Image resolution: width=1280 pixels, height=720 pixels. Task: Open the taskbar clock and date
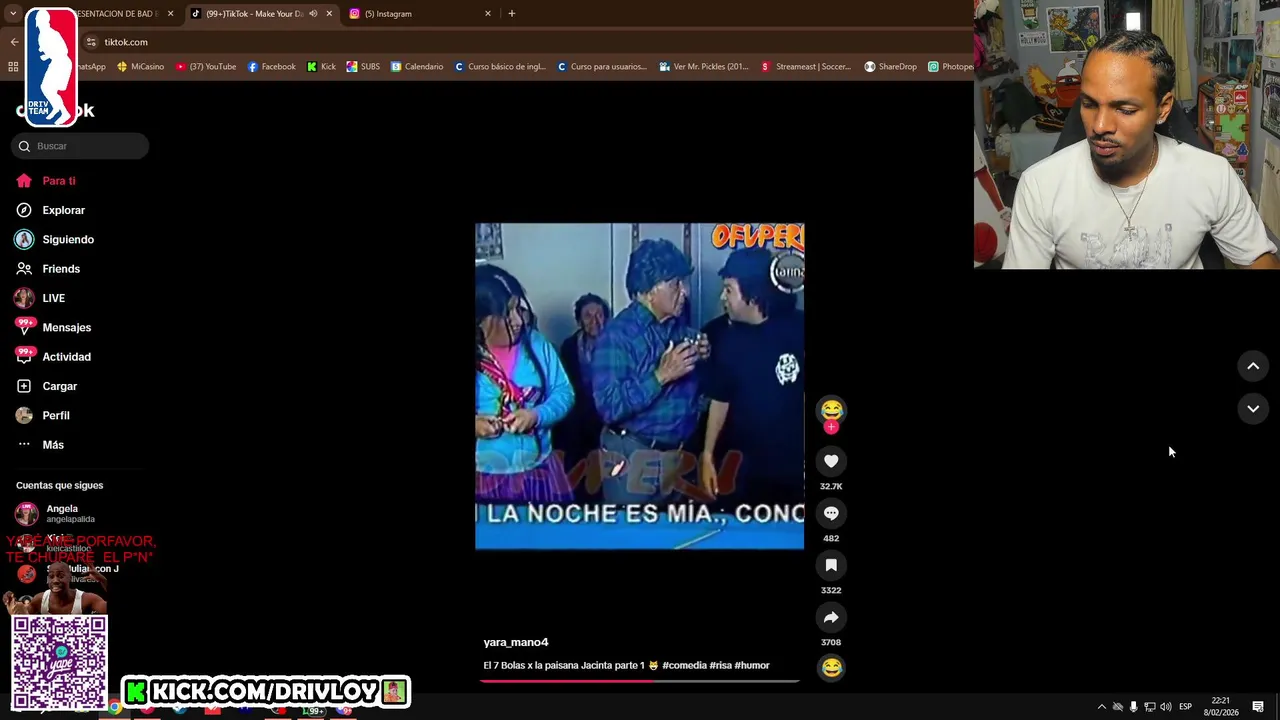pos(1221,707)
